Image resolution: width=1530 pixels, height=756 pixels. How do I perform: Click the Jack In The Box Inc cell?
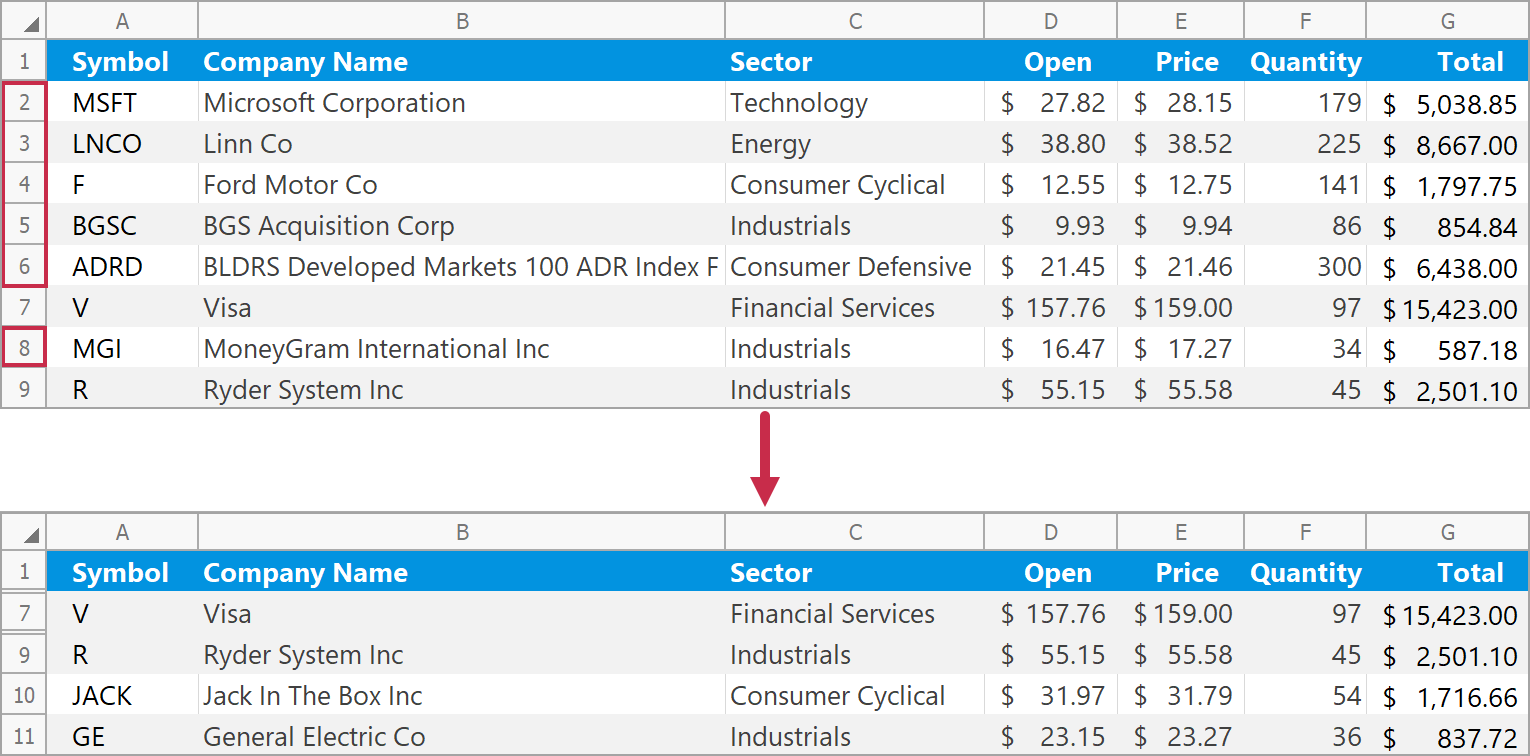tap(313, 696)
